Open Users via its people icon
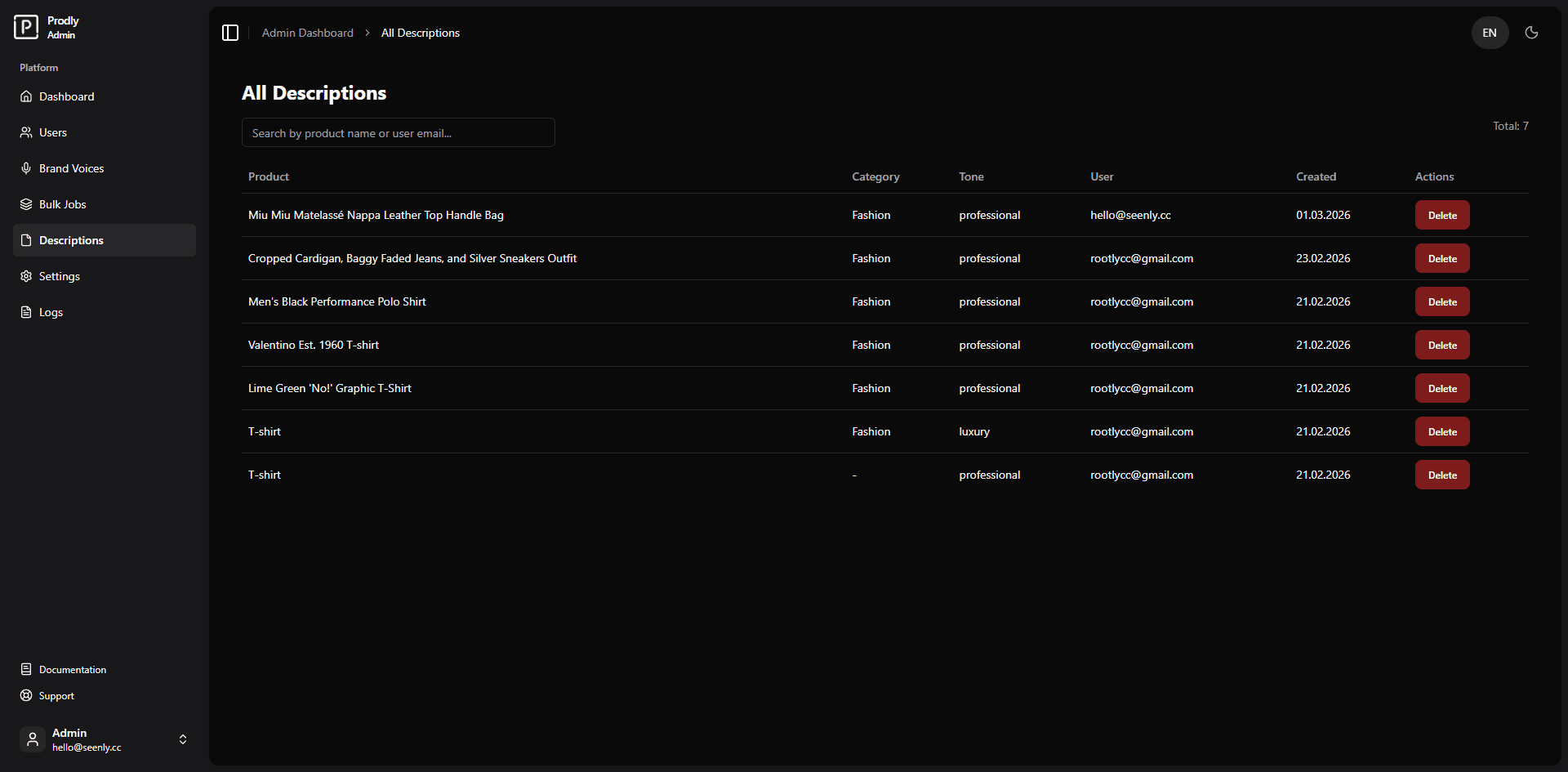Image resolution: width=1568 pixels, height=772 pixels. point(26,132)
